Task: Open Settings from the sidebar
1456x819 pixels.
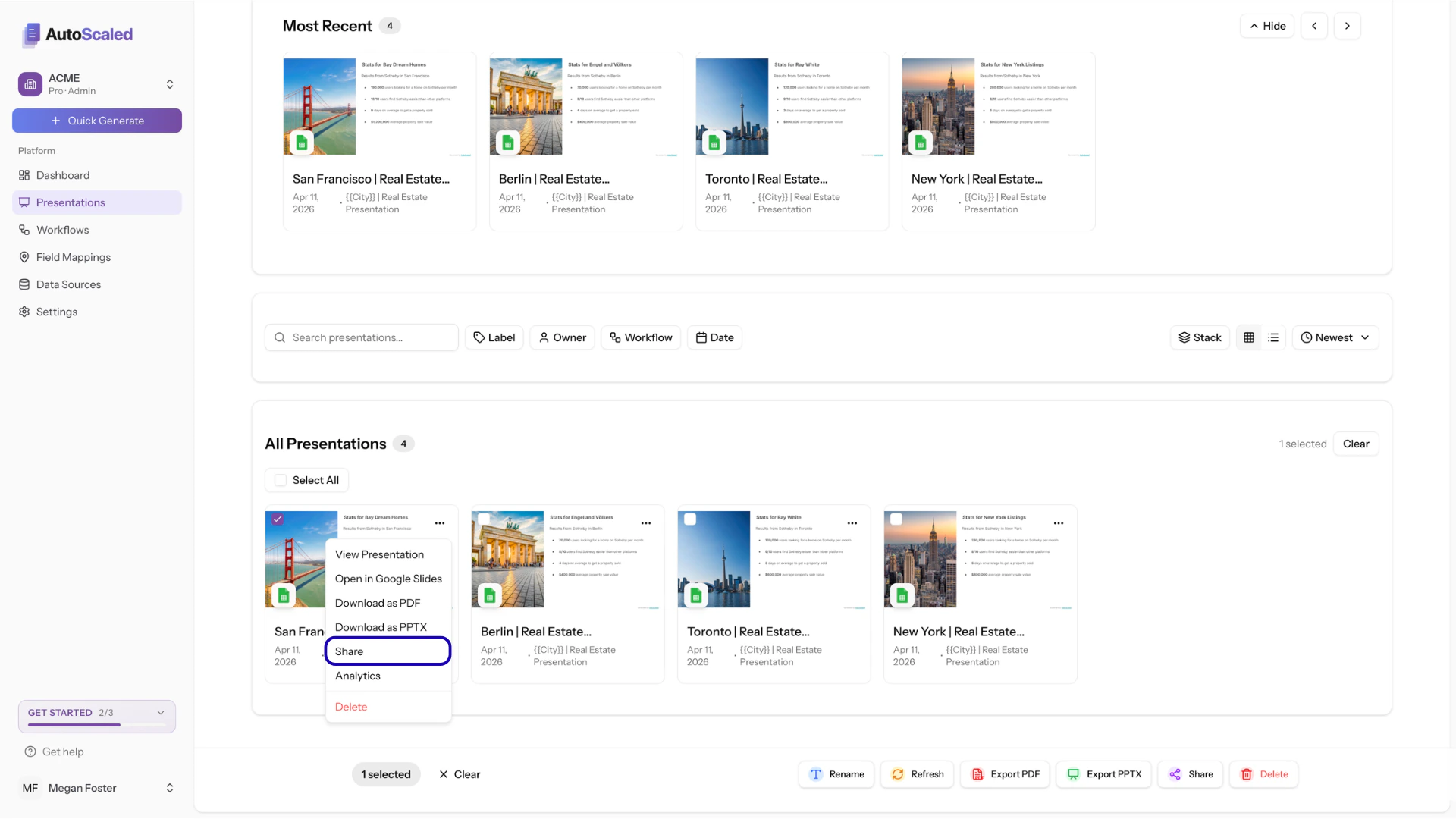Action: (x=56, y=312)
